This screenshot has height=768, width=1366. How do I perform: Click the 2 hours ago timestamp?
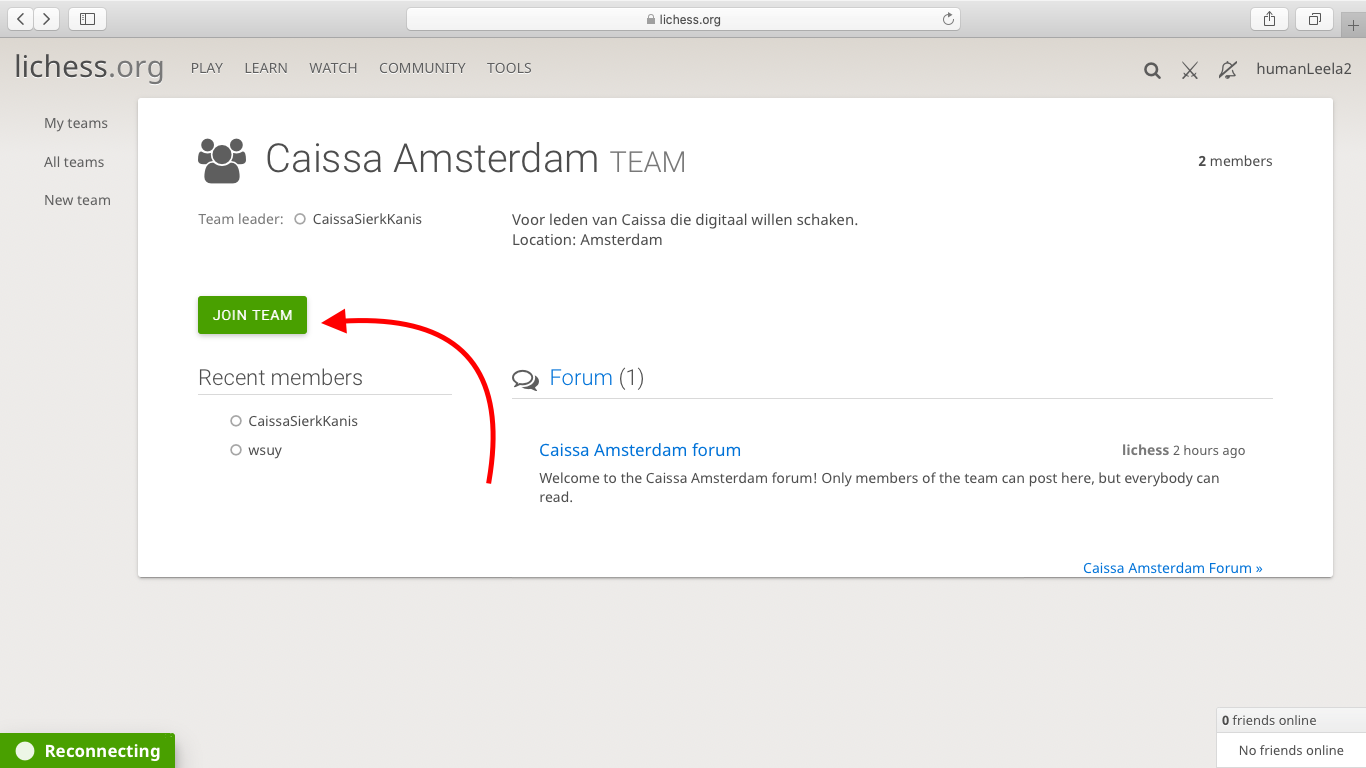(x=1209, y=450)
